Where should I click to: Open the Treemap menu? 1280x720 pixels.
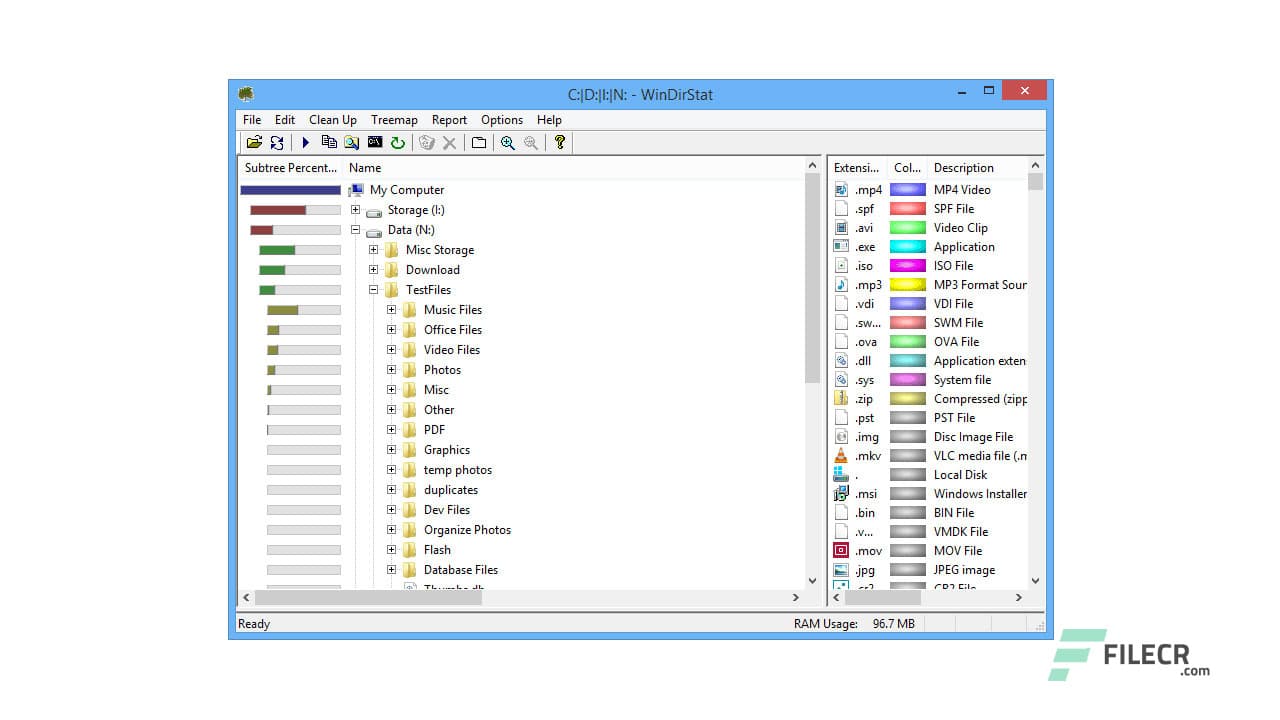pyautogui.click(x=394, y=119)
